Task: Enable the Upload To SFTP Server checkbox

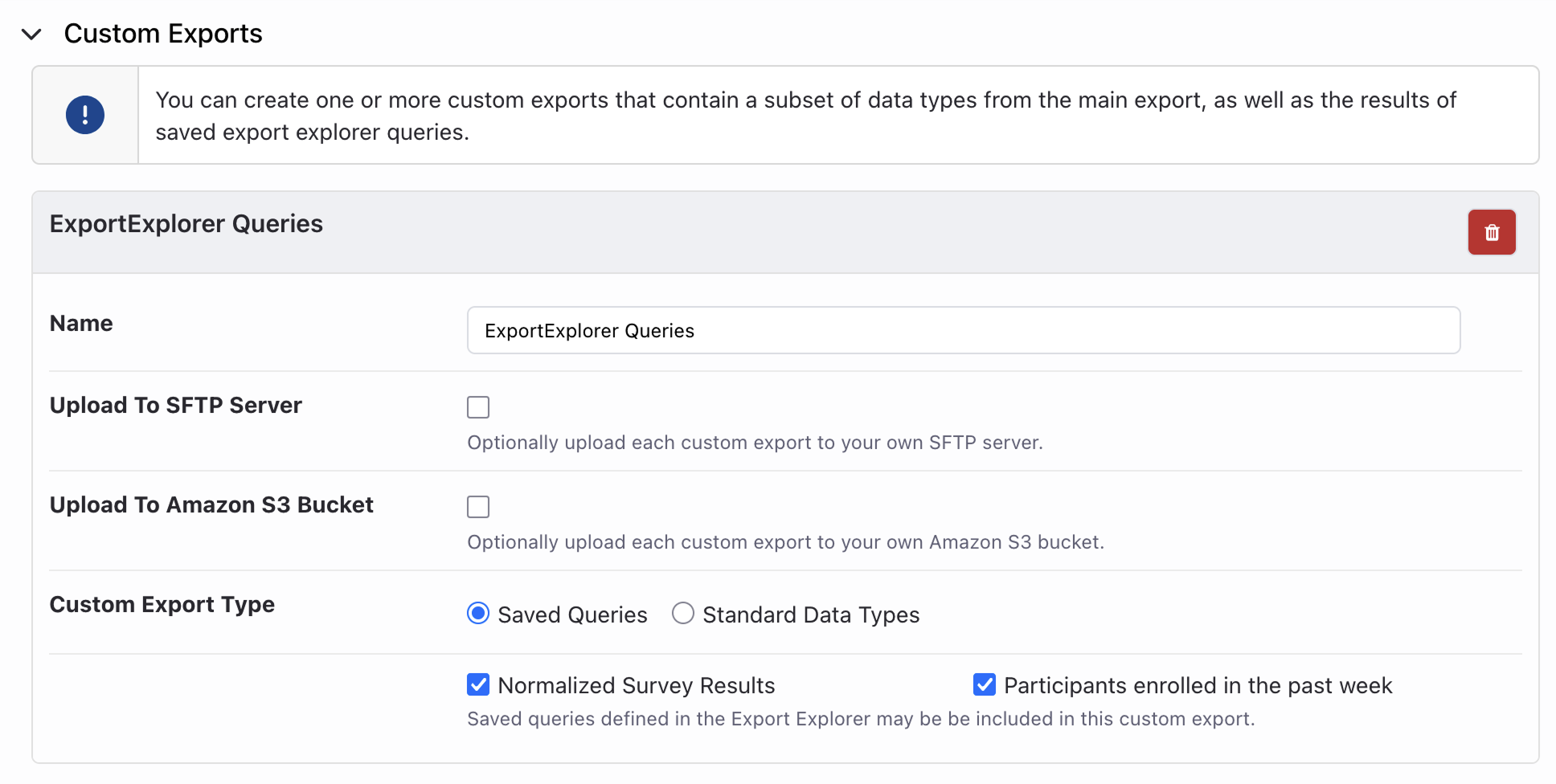Action: 478,407
